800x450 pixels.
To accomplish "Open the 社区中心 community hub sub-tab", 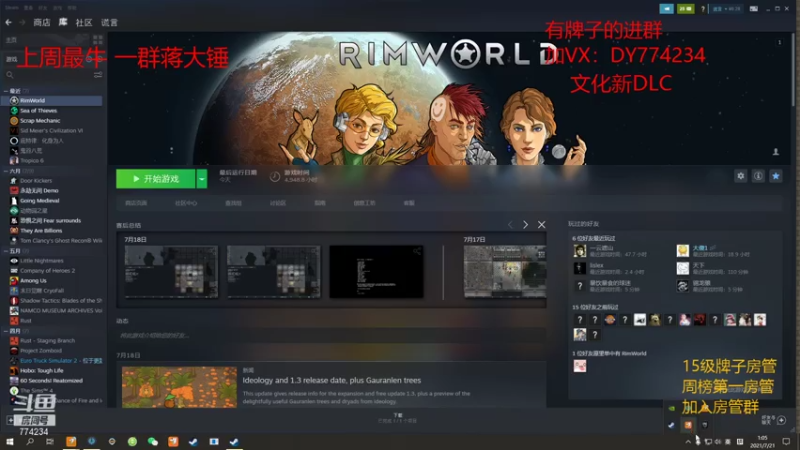I will coord(186,203).
